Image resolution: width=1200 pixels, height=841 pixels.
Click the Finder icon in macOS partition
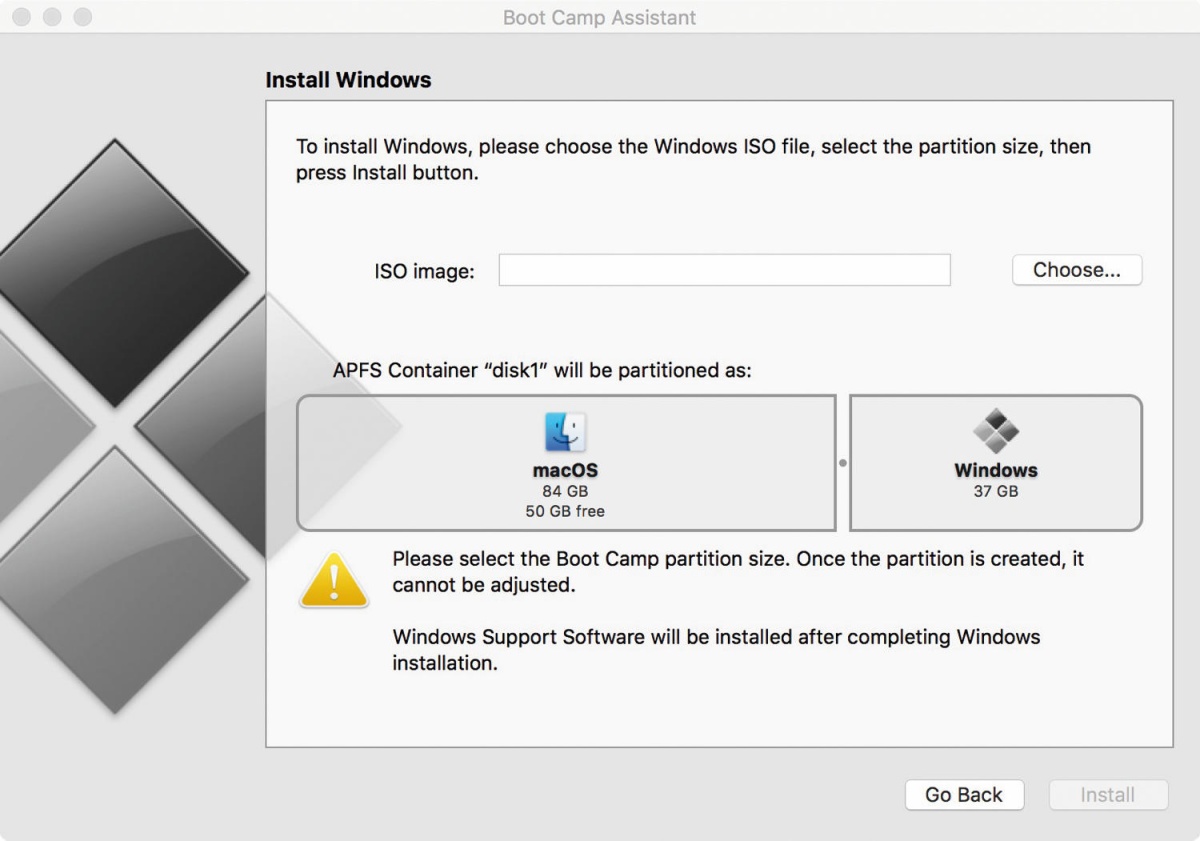pos(565,432)
